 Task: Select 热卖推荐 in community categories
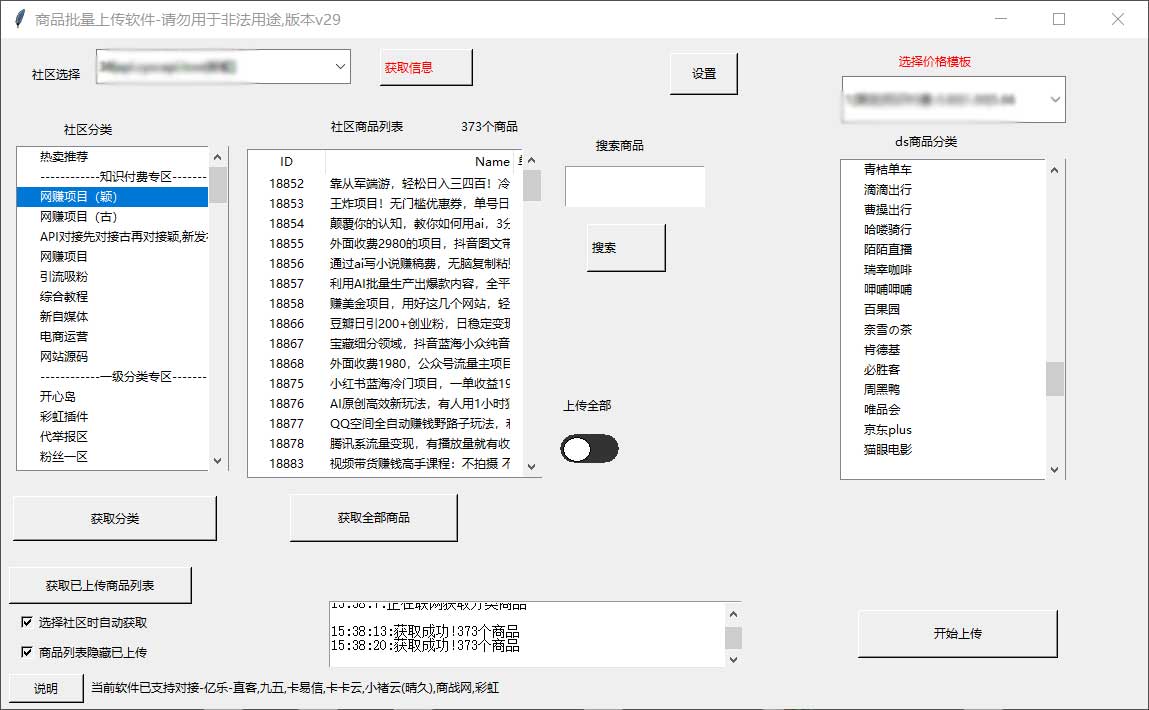point(113,157)
